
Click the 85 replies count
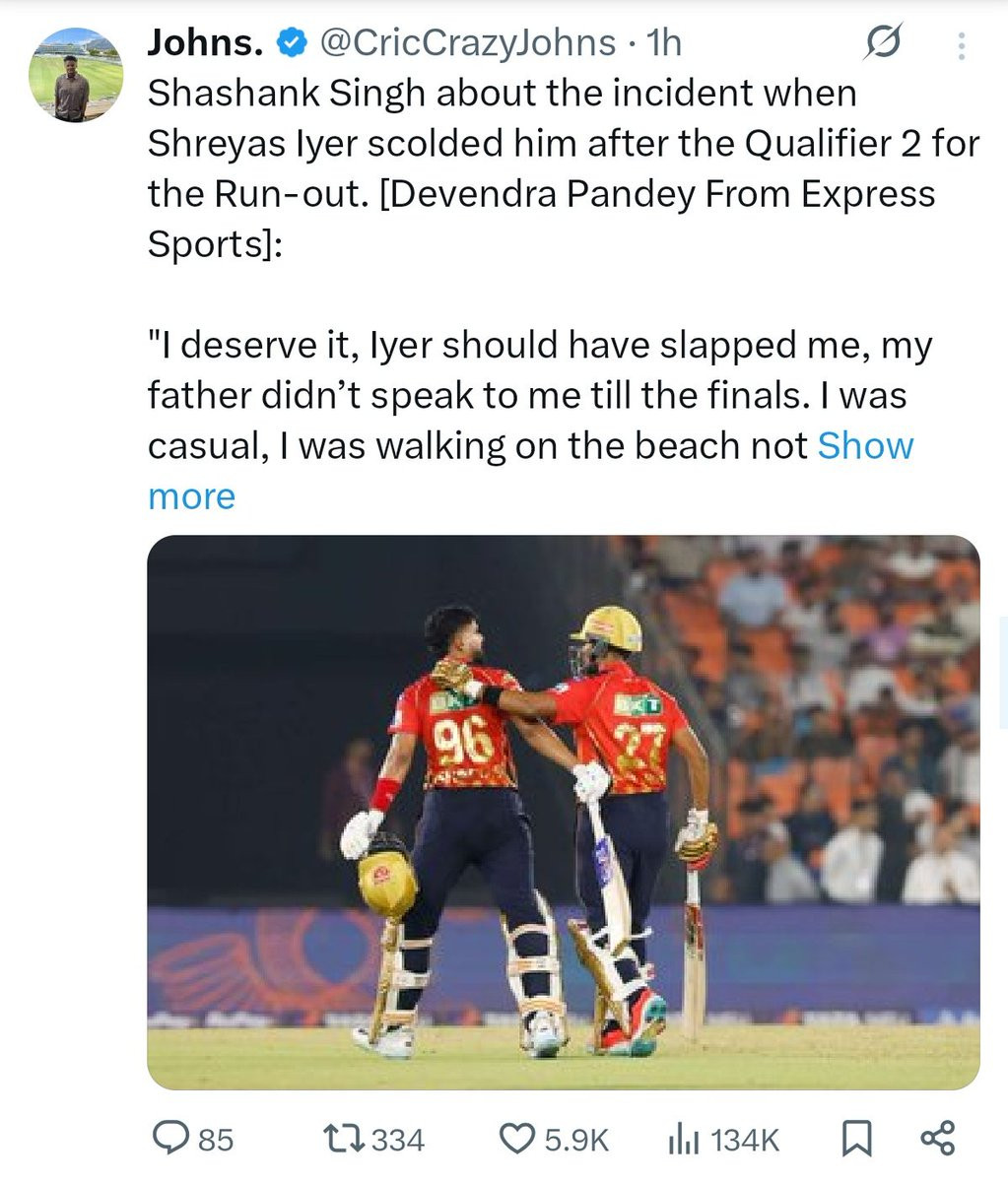coord(216,1141)
